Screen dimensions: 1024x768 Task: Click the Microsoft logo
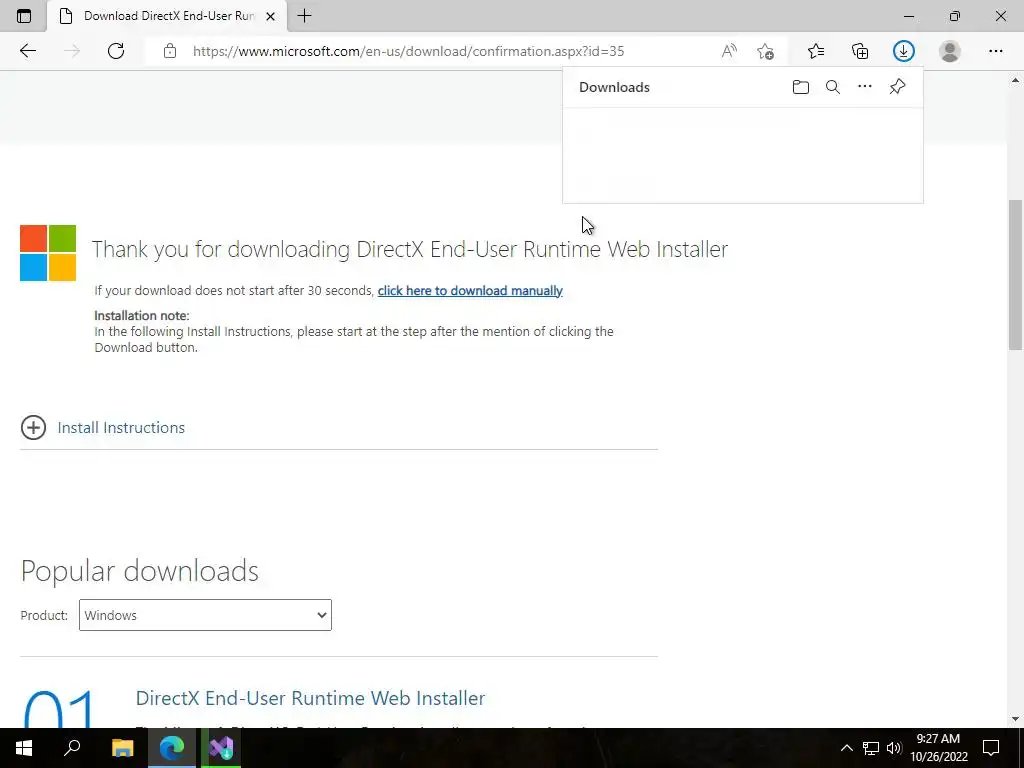tap(48, 253)
